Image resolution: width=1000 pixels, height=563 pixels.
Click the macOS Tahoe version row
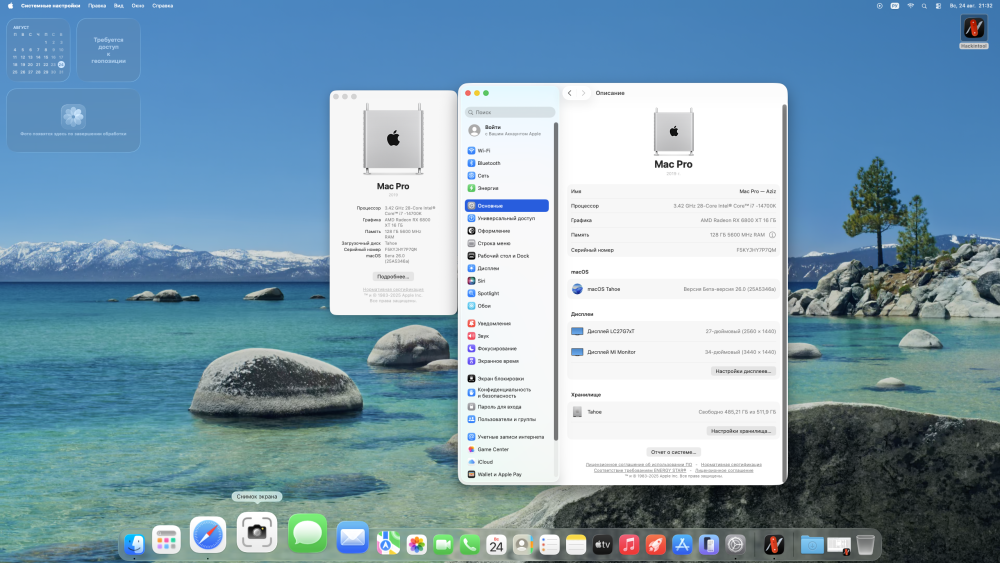tap(673, 289)
